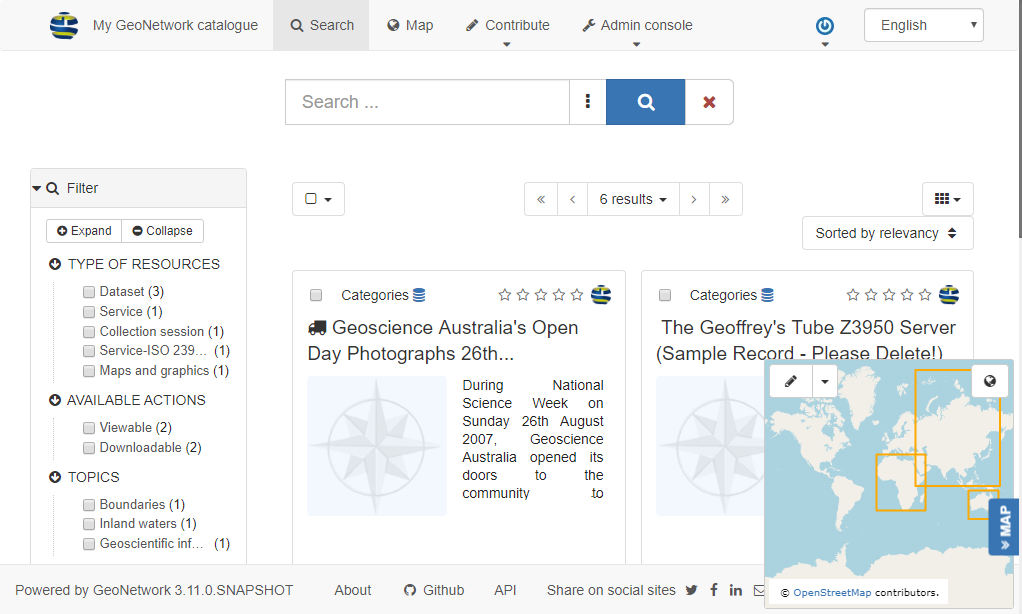1022x614 pixels.
Task: Check the Boundaries (1) topic filter
Action: 89,505
